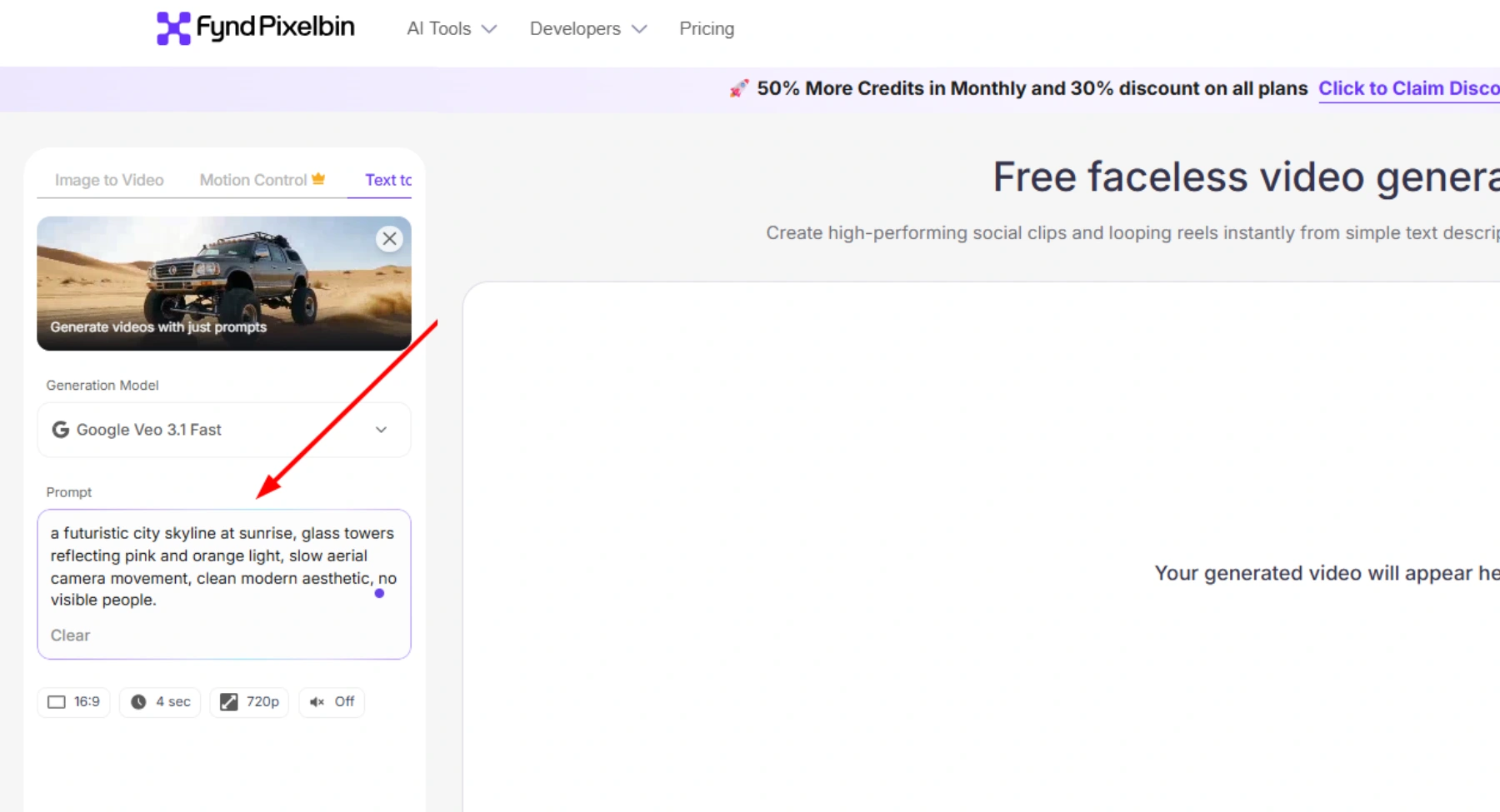
Task: Expand the Generation Model dropdown
Action: pyautogui.click(x=224, y=430)
